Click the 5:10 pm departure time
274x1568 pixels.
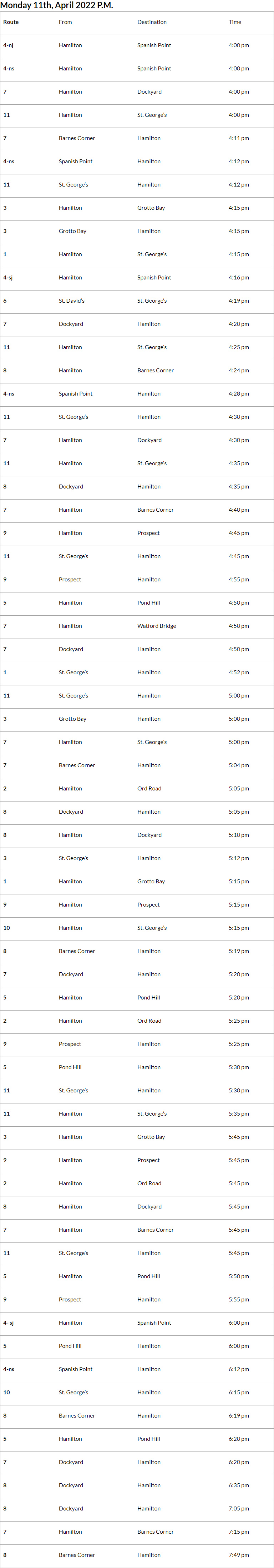(x=239, y=834)
